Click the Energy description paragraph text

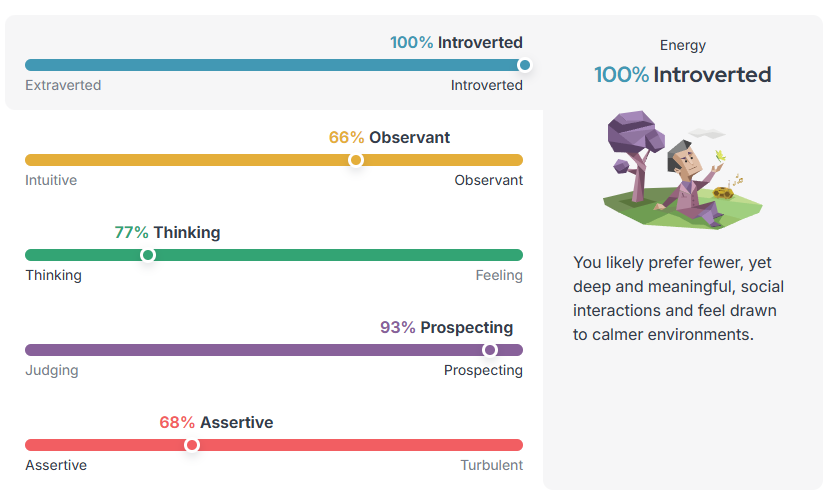point(679,298)
